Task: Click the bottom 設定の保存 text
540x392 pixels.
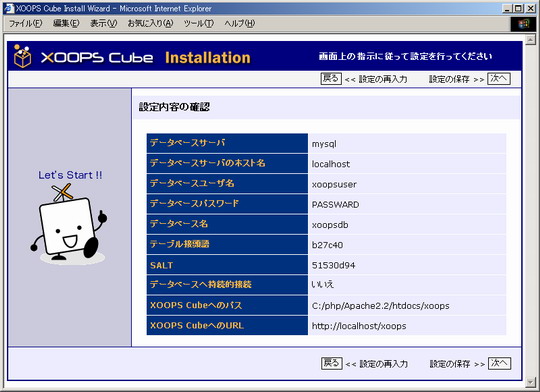Action: (450, 364)
